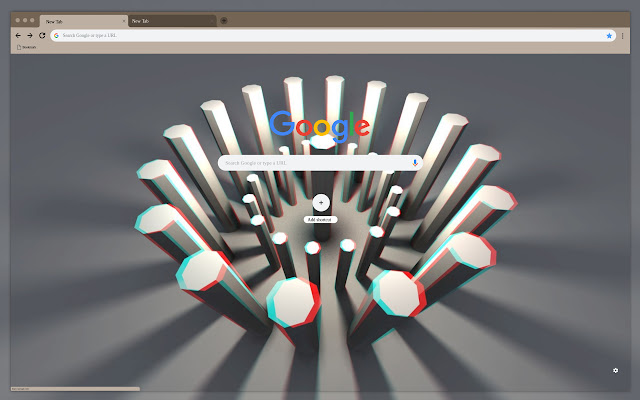The image size is (640, 400).
Task: Reload the page
Action: pos(42,36)
